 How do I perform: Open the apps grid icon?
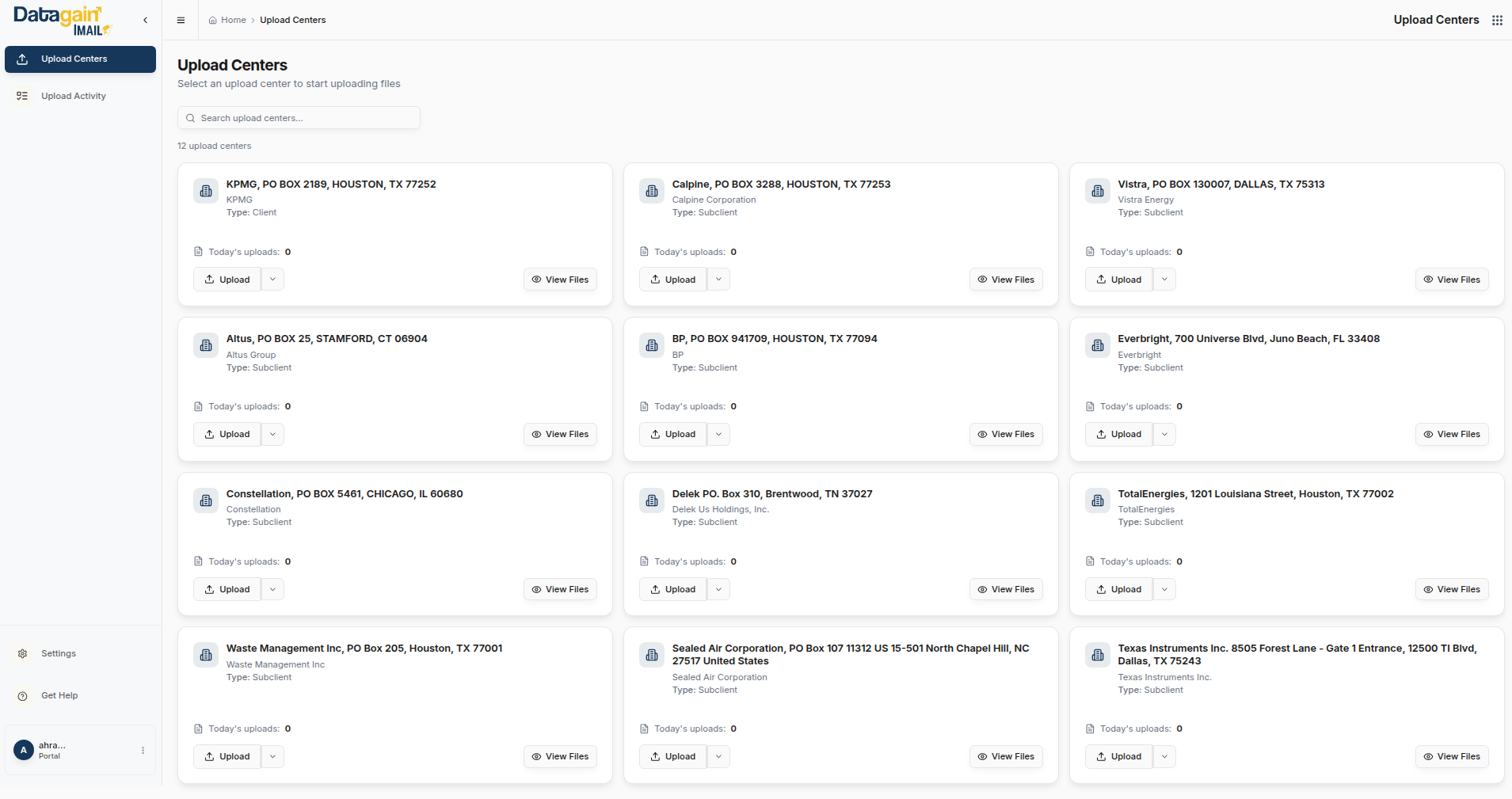click(x=1497, y=21)
